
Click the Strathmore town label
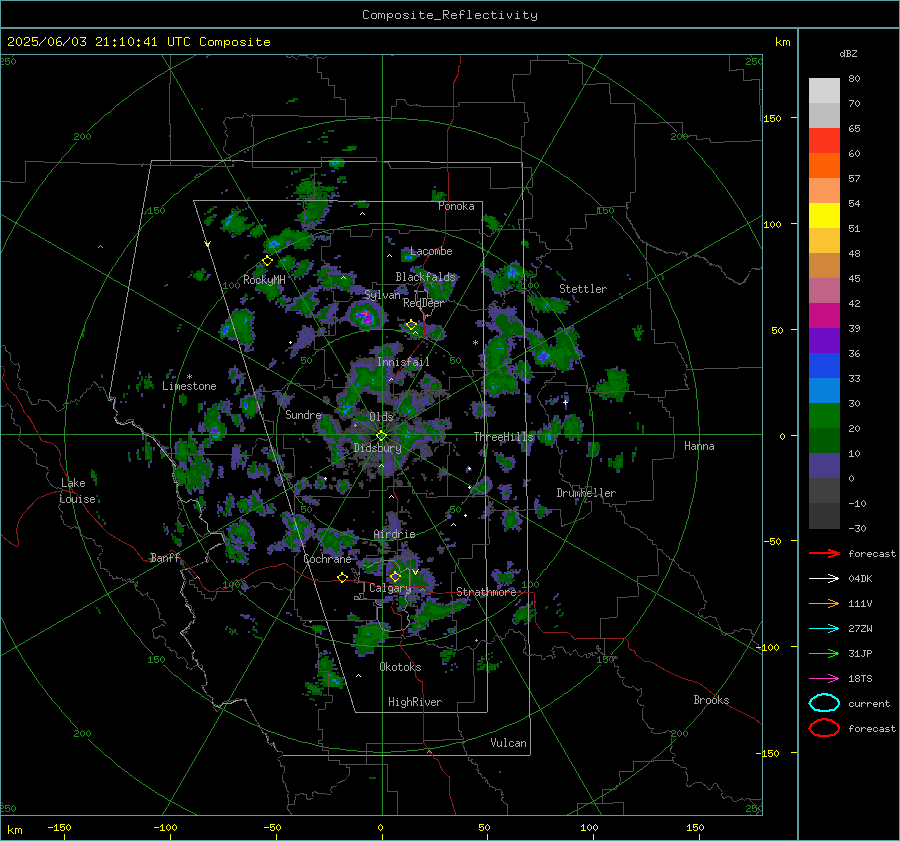tap(486, 592)
